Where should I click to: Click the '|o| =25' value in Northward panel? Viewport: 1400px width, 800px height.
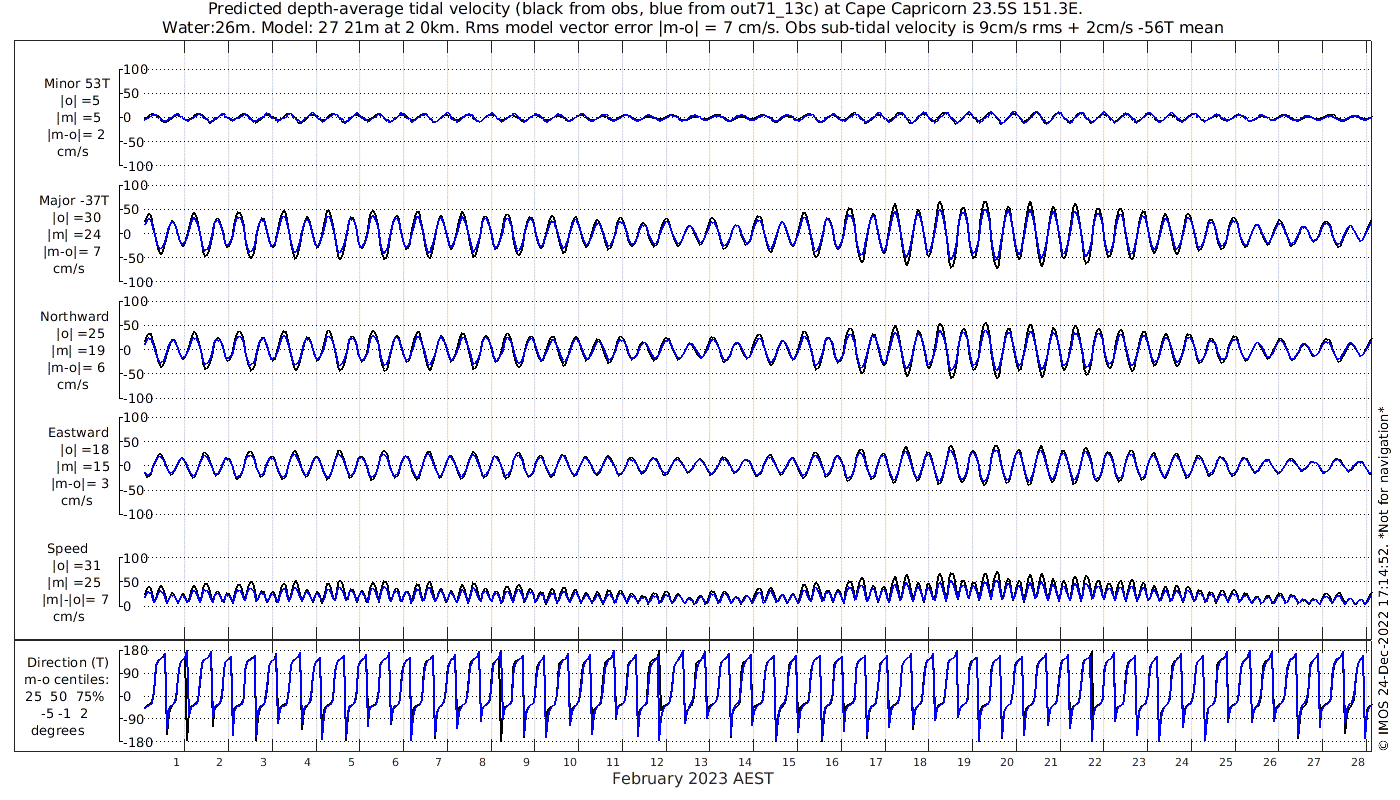click(79, 333)
